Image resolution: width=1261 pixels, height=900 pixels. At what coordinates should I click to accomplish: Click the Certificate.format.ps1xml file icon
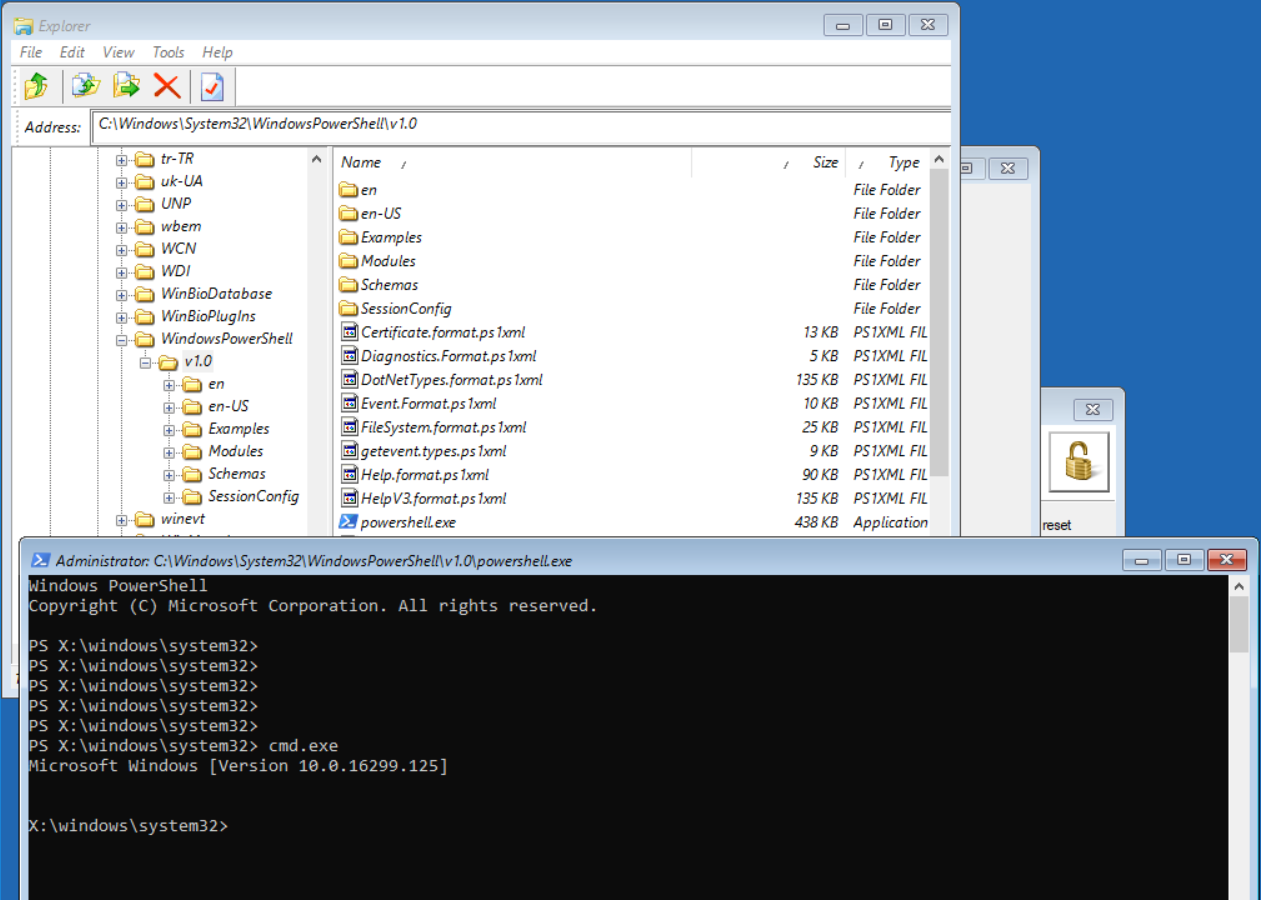click(x=349, y=332)
